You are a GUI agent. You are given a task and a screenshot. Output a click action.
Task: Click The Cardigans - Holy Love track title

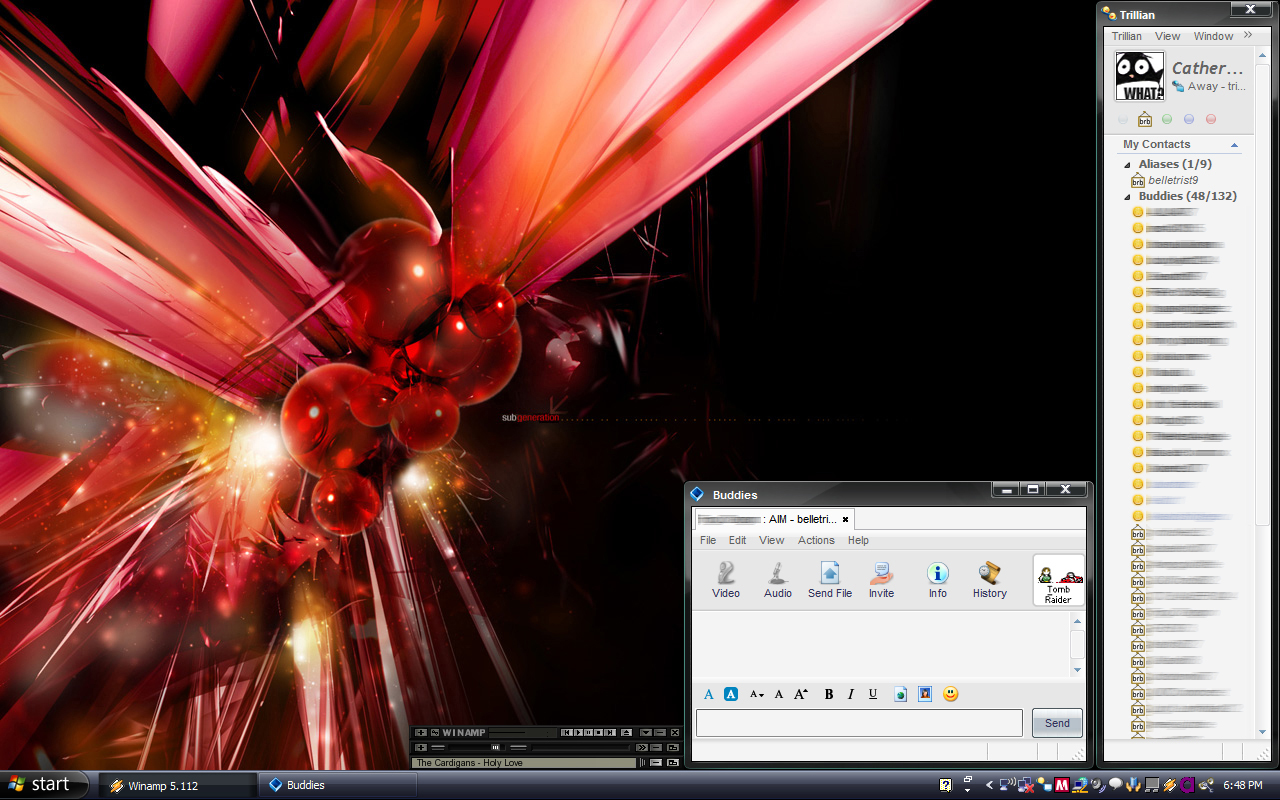[x=470, y=763]
